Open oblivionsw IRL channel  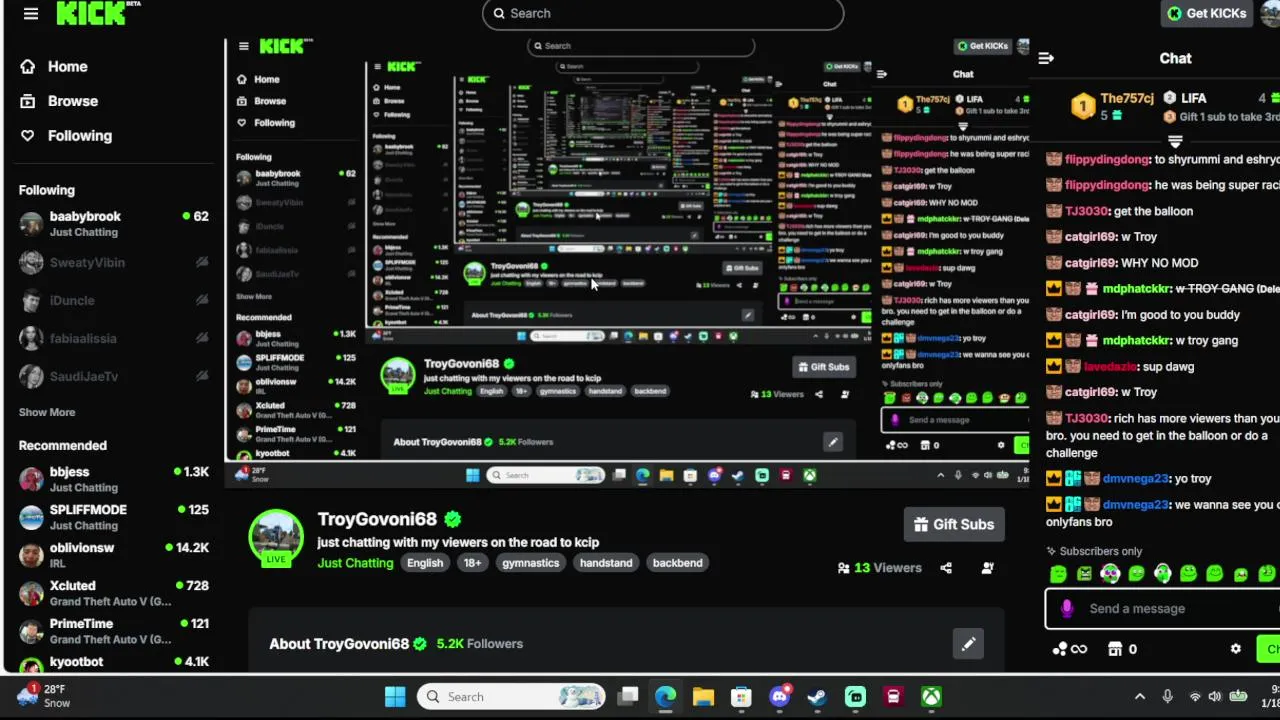point(113,555)
